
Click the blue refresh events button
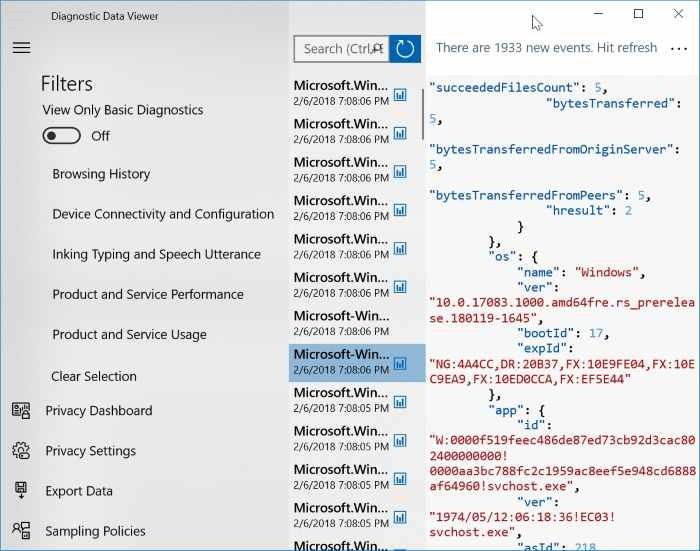click(x=404, y=48)
